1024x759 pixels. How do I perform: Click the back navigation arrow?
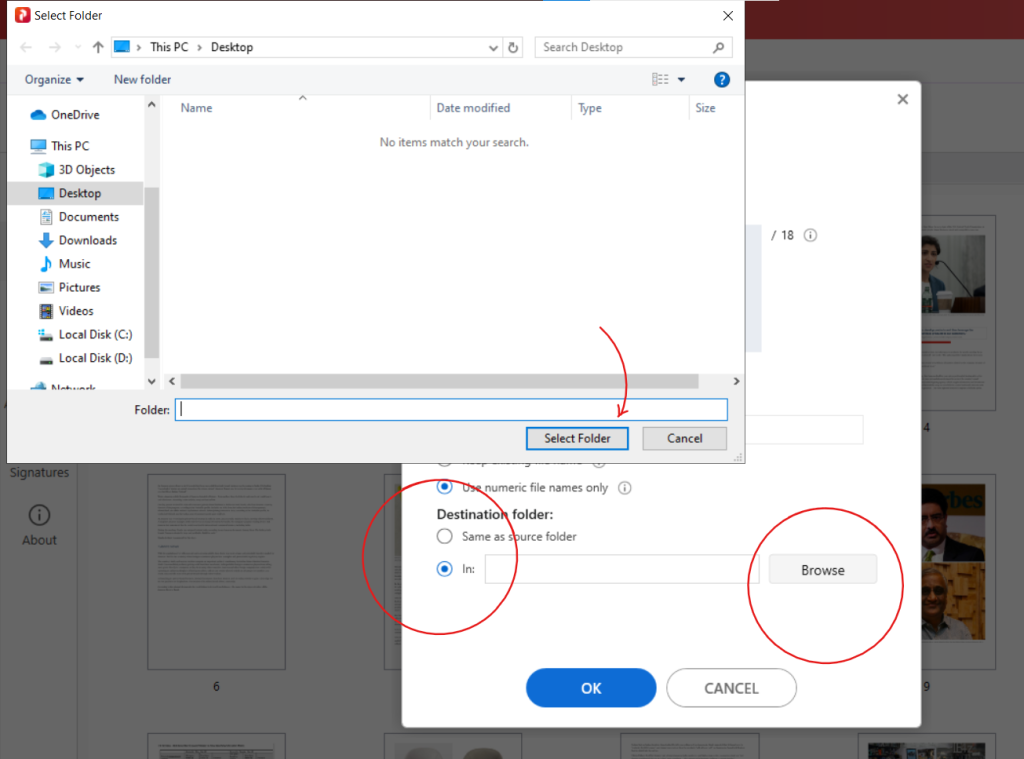[24, 46]
